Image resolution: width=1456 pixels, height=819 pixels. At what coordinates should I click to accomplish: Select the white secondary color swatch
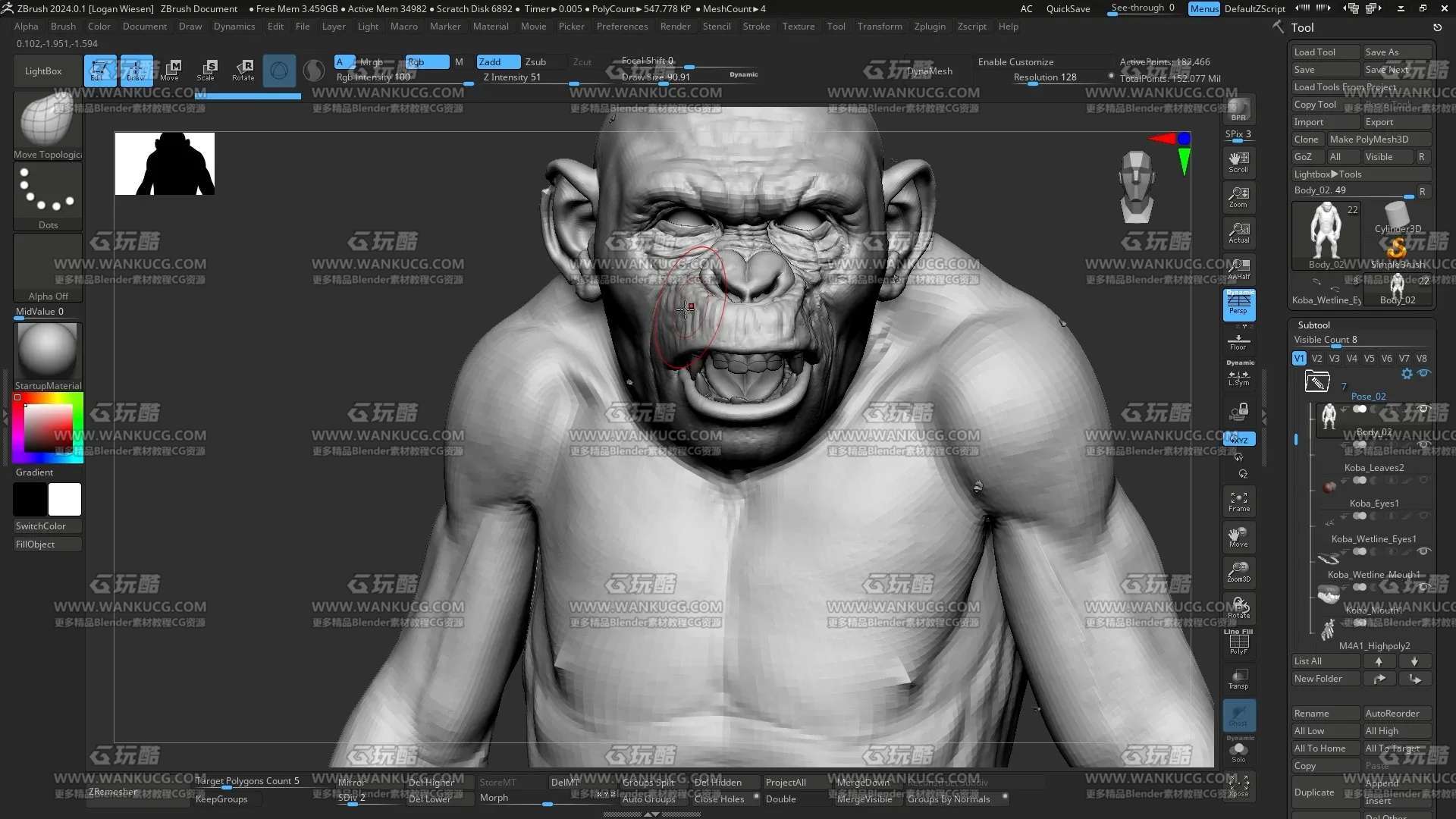64,500
